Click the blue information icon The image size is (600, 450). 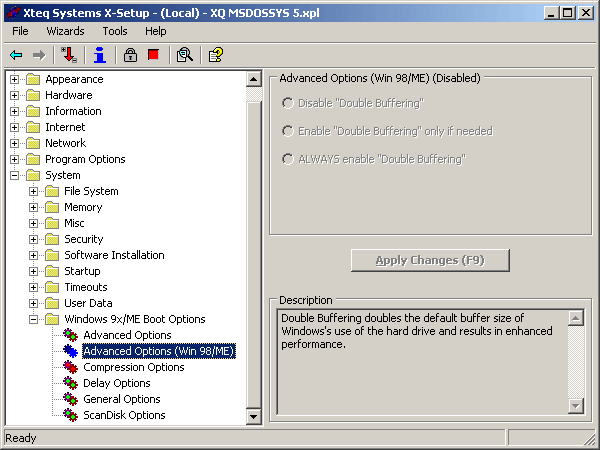(100, 55)
